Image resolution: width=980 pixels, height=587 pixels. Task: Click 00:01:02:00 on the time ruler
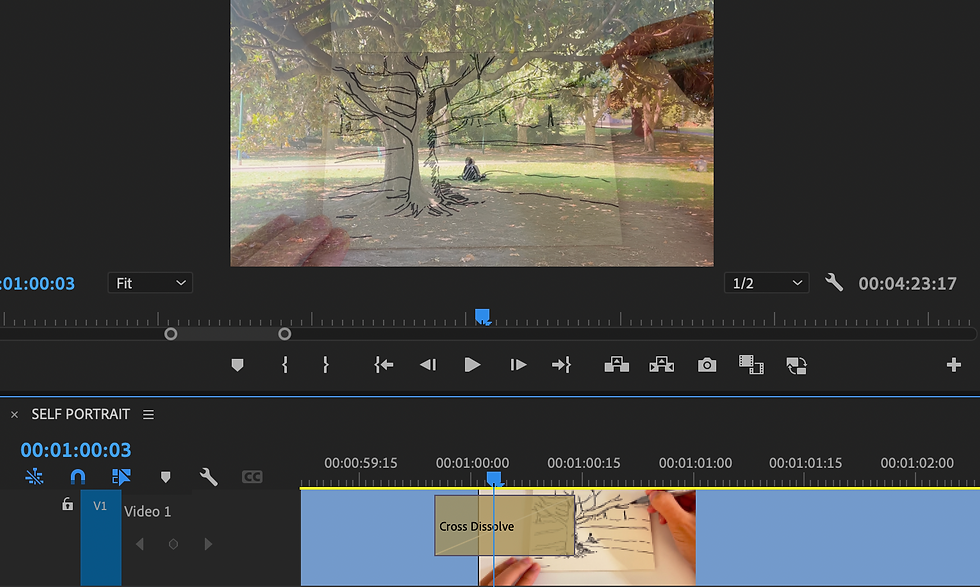point(917,463)
